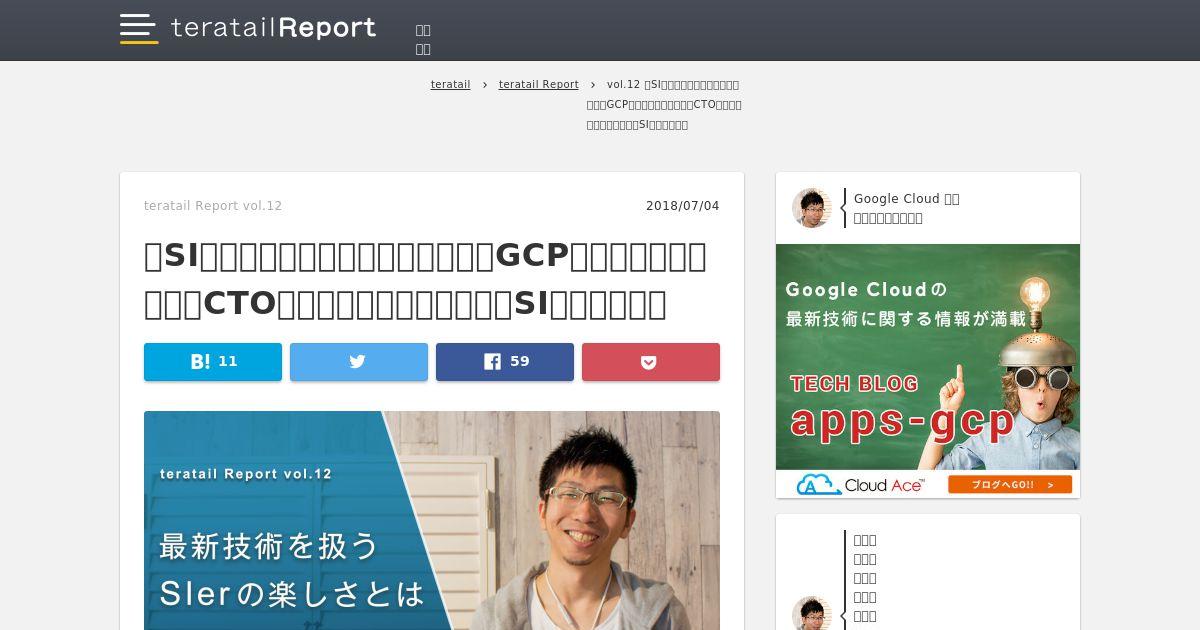Click the date 2018/07/04
Viewport: 1200px width, 630px height.
point(683,206)
